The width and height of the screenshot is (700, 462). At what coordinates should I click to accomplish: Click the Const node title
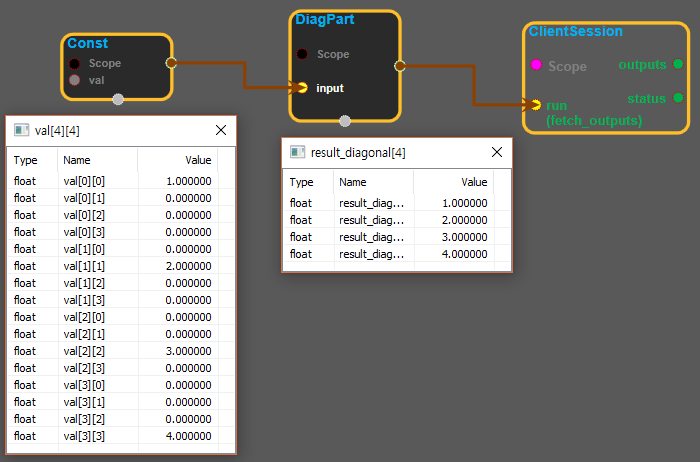coord(88,43)
